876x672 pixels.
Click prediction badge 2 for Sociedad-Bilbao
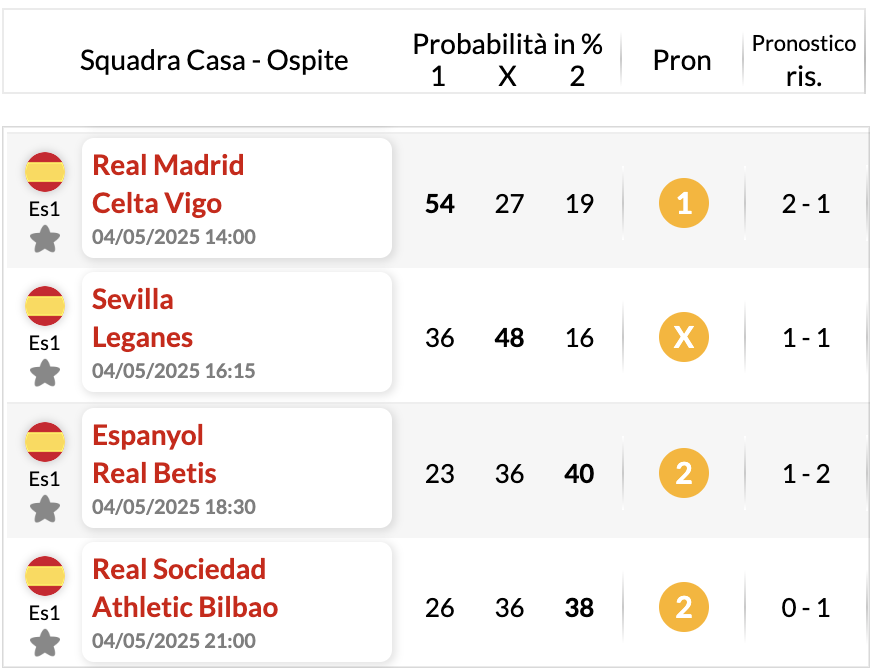(x=684, y=607)
